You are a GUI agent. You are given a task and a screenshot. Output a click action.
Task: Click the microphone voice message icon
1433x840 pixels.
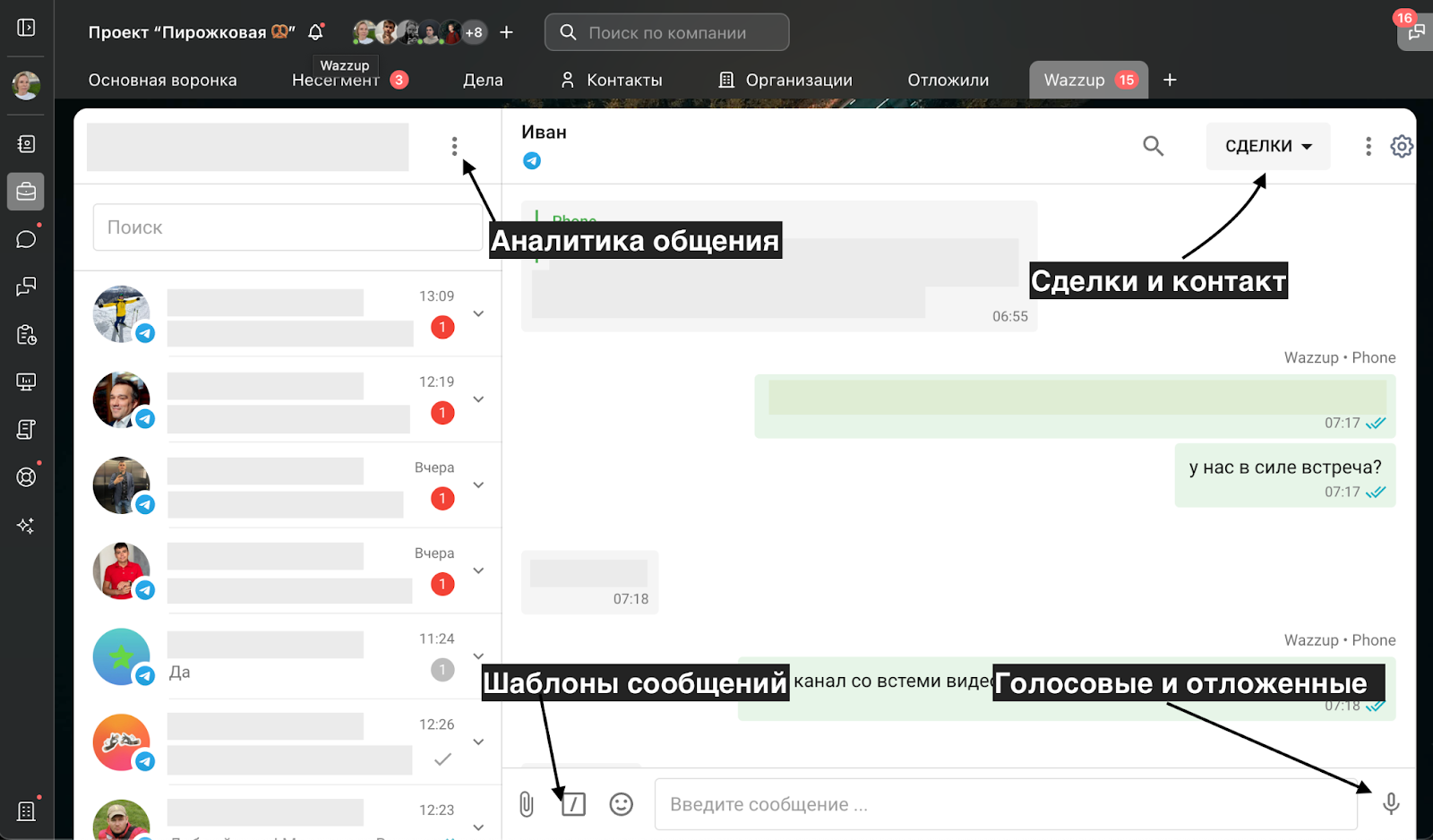[x=1390, y=803]
